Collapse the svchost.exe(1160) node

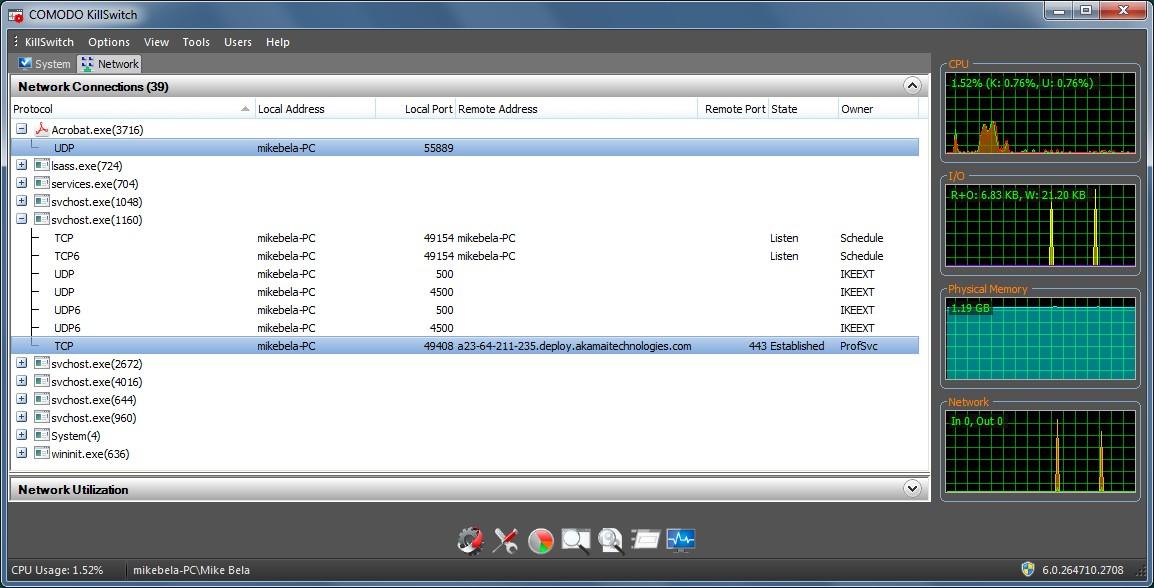21,219
